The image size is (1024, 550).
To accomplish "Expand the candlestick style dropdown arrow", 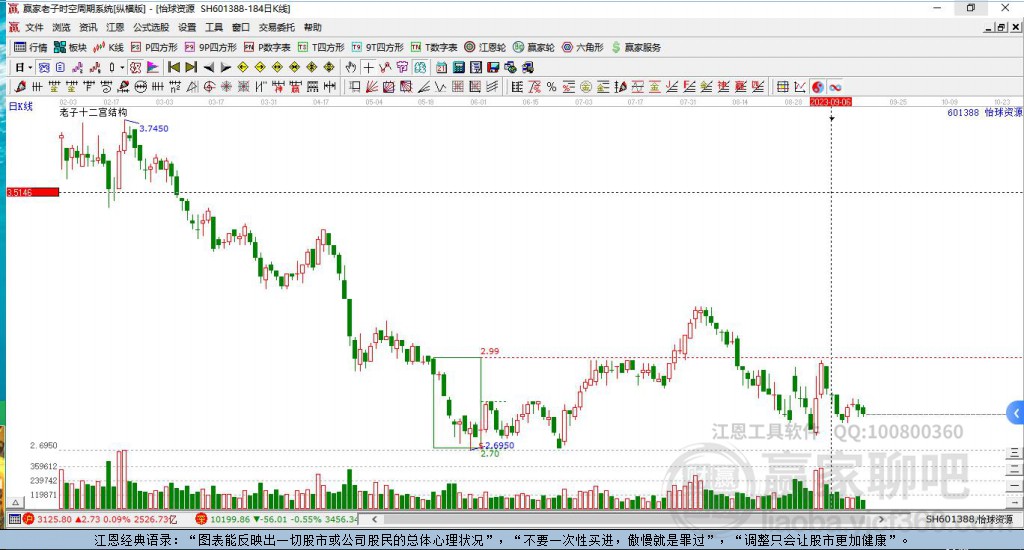I will click(x=122, y=67).
